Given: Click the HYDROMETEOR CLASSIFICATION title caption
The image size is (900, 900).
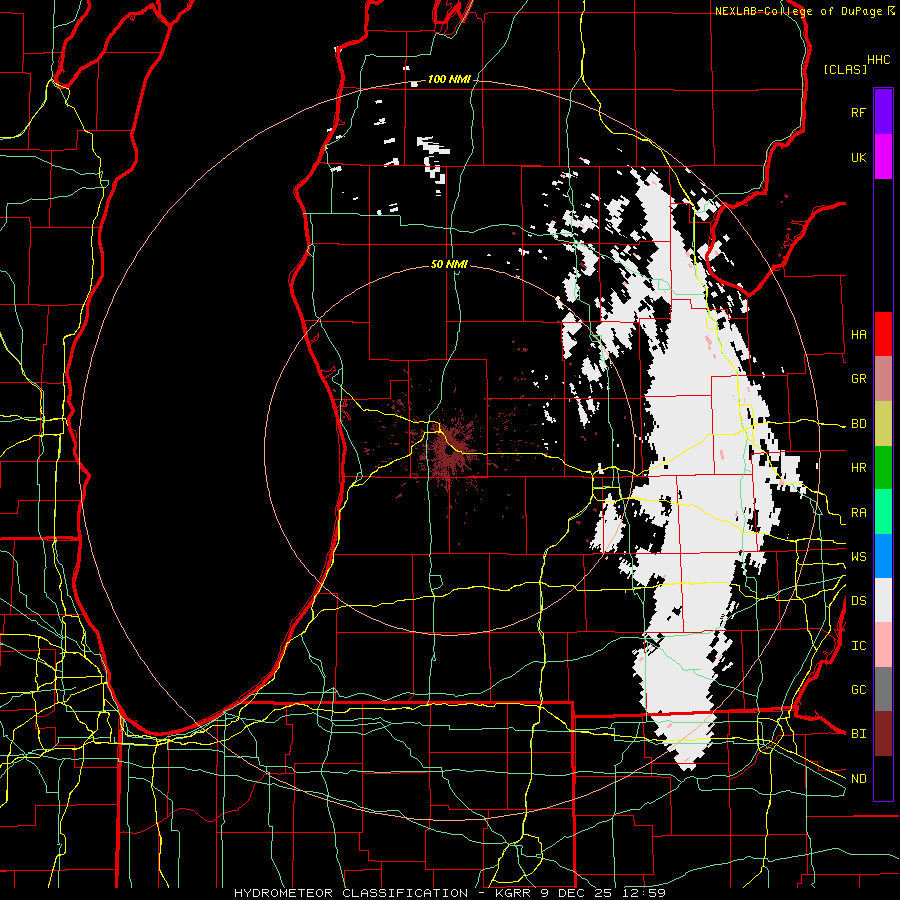Looking at the screenshot, I should pos(449,893).
